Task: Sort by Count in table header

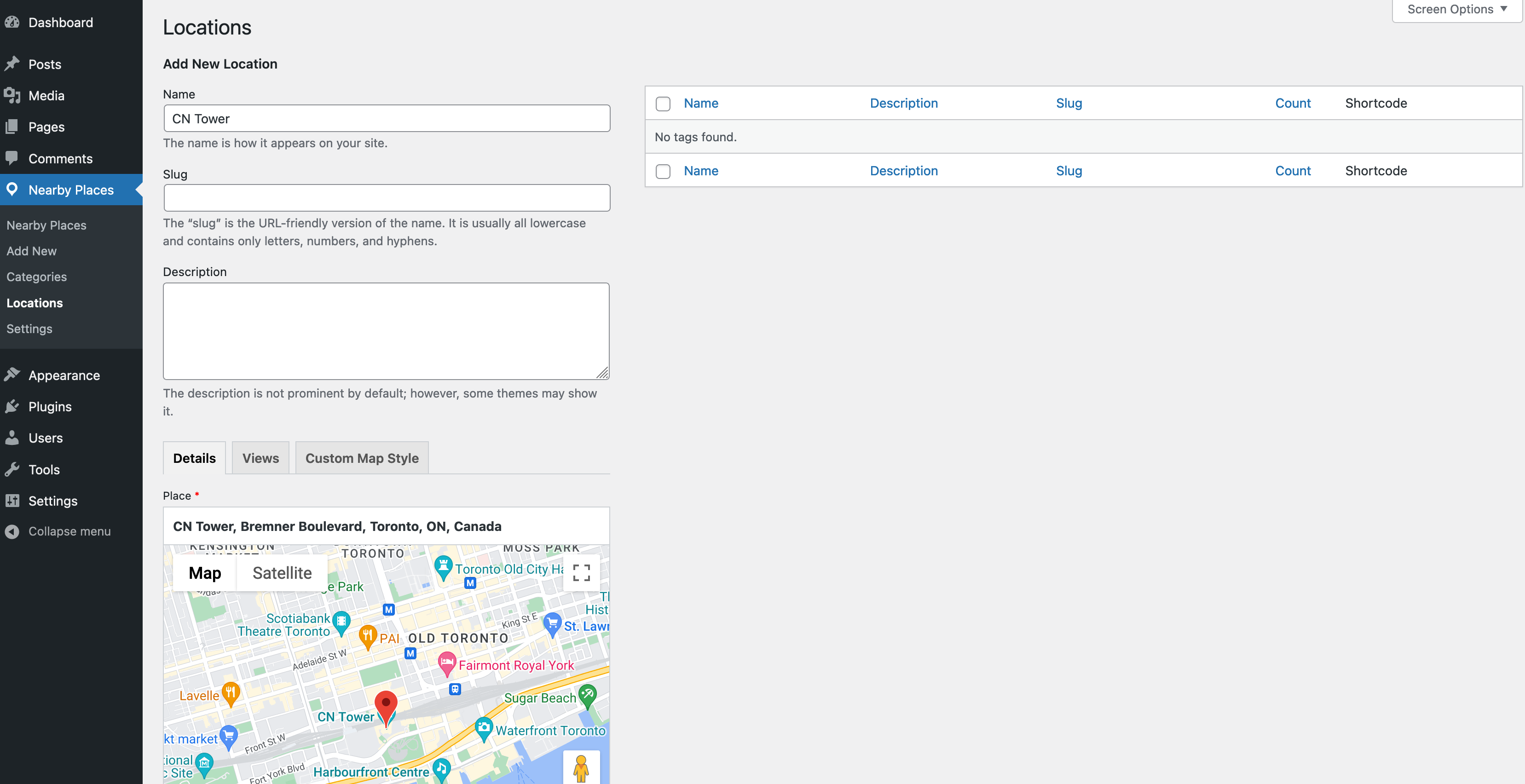Action: 1292,103
